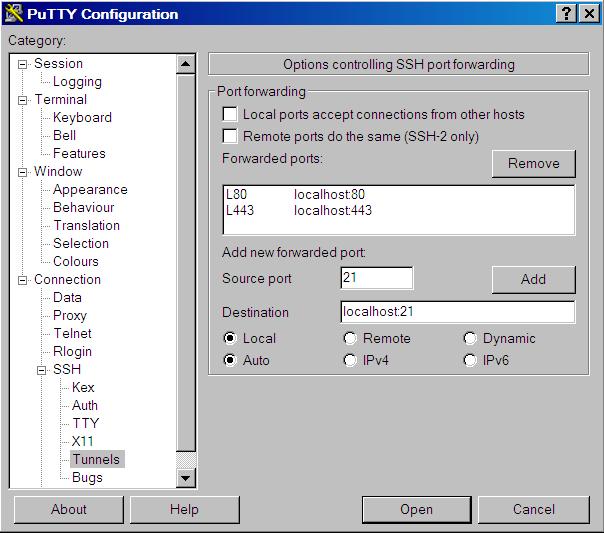The height and width of the screenshot is (533, 604).
Task: Click the Help button
Action: pyautogui.click(x=185, y=510)
